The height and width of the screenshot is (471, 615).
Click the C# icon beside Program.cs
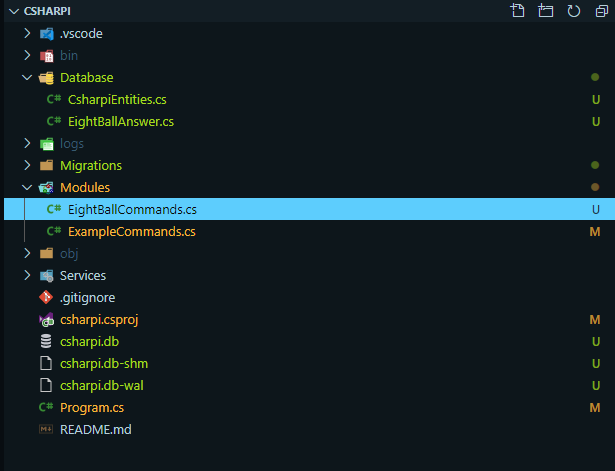46,408
